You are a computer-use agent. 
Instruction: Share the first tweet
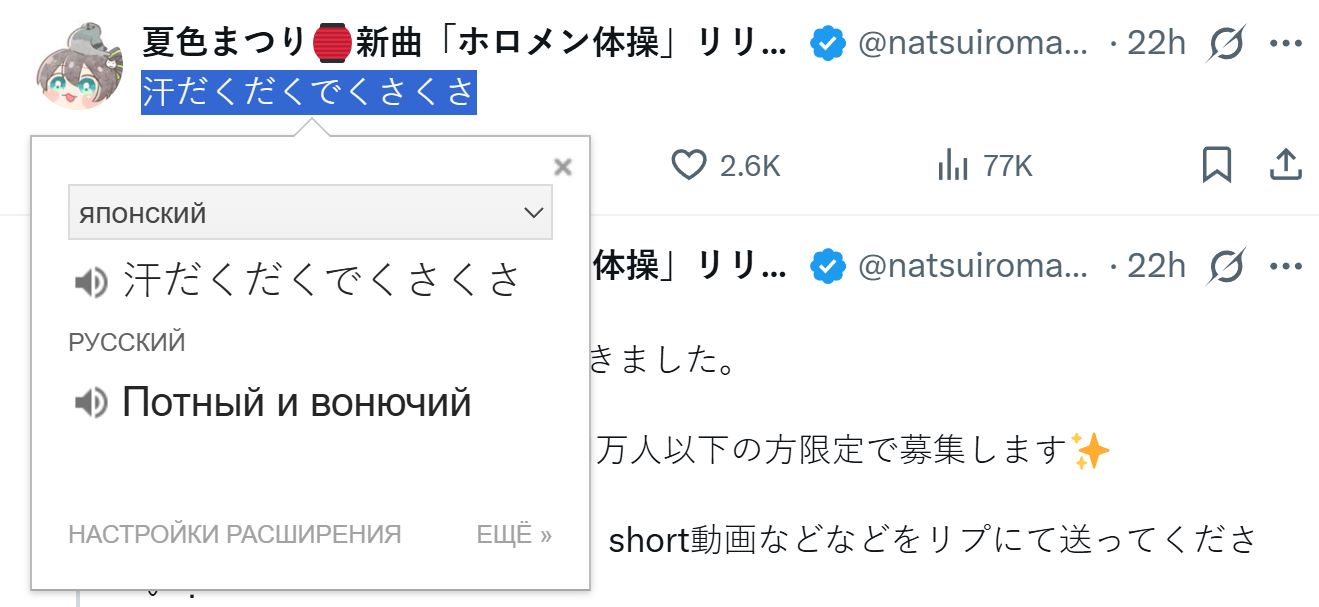pos(1285,165)
